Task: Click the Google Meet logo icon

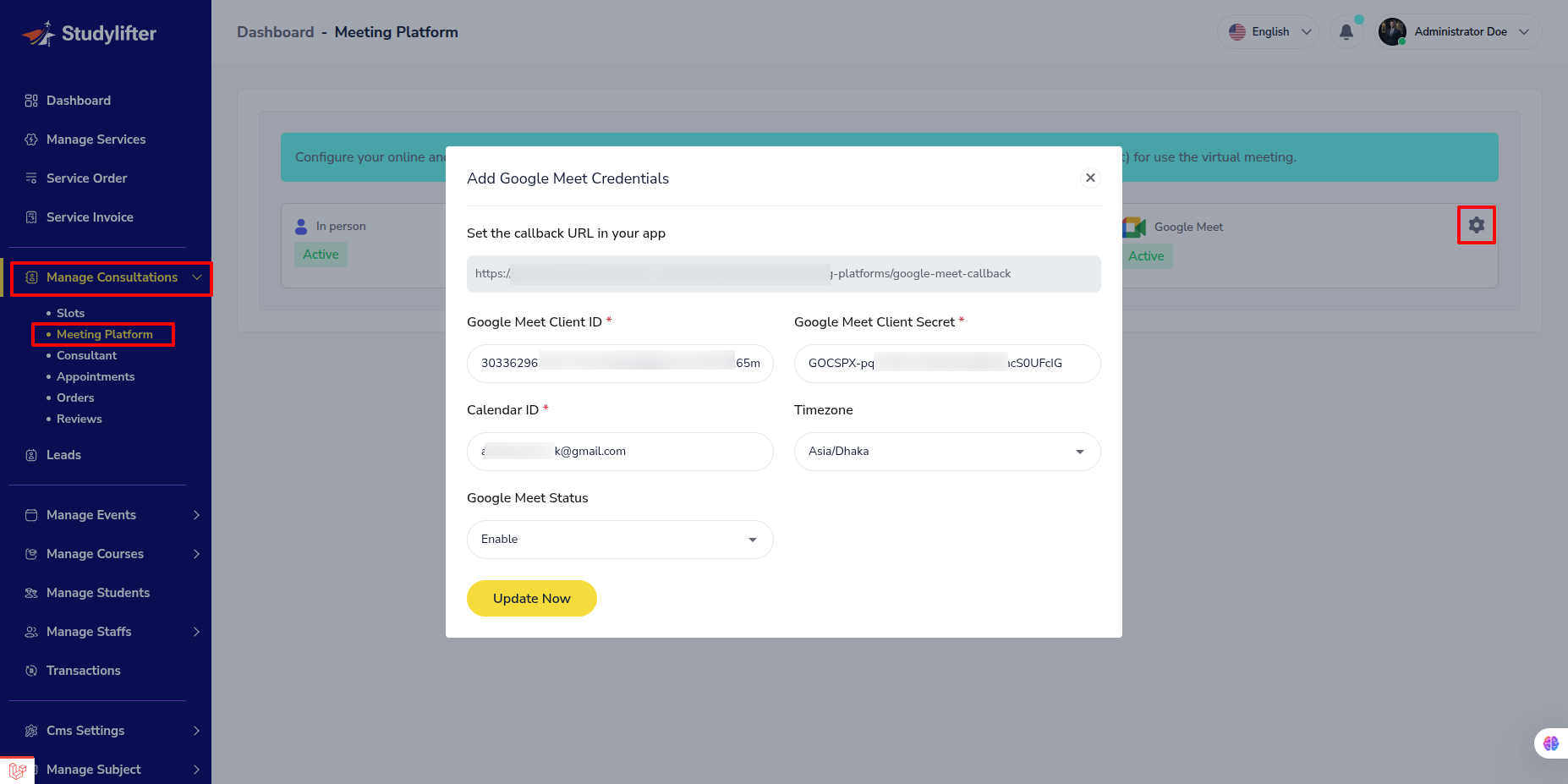Action: tap(1134, 227)
